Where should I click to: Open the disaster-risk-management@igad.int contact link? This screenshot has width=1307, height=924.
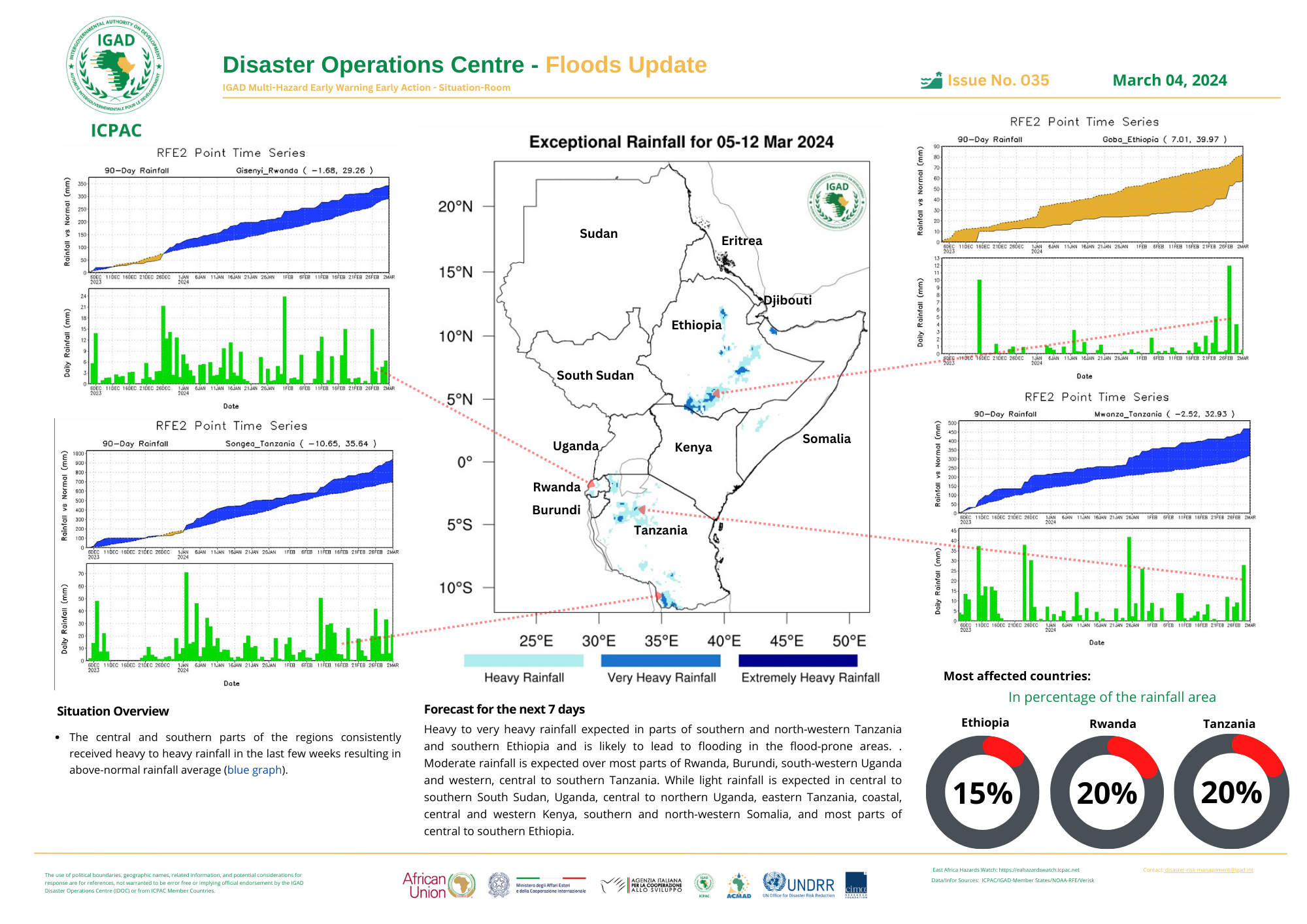pyautogui.click(x=1208, y=870)
